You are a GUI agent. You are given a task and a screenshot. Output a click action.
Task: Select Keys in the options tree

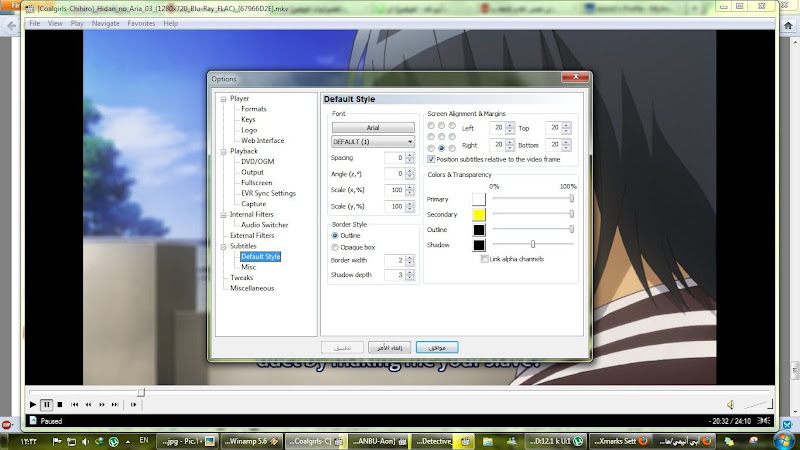[248, 119]
